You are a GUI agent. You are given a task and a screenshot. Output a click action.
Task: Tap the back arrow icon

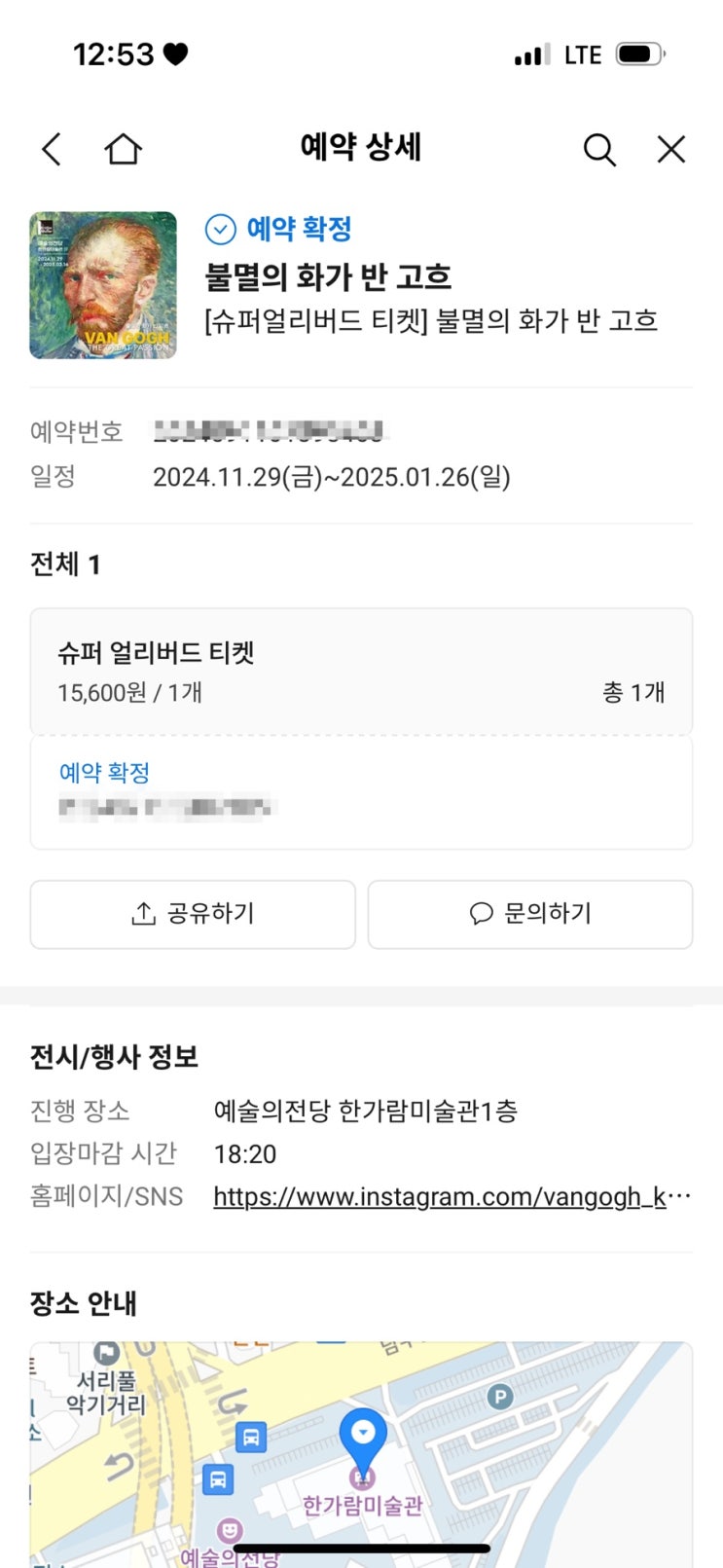click(x=52, y=150)
